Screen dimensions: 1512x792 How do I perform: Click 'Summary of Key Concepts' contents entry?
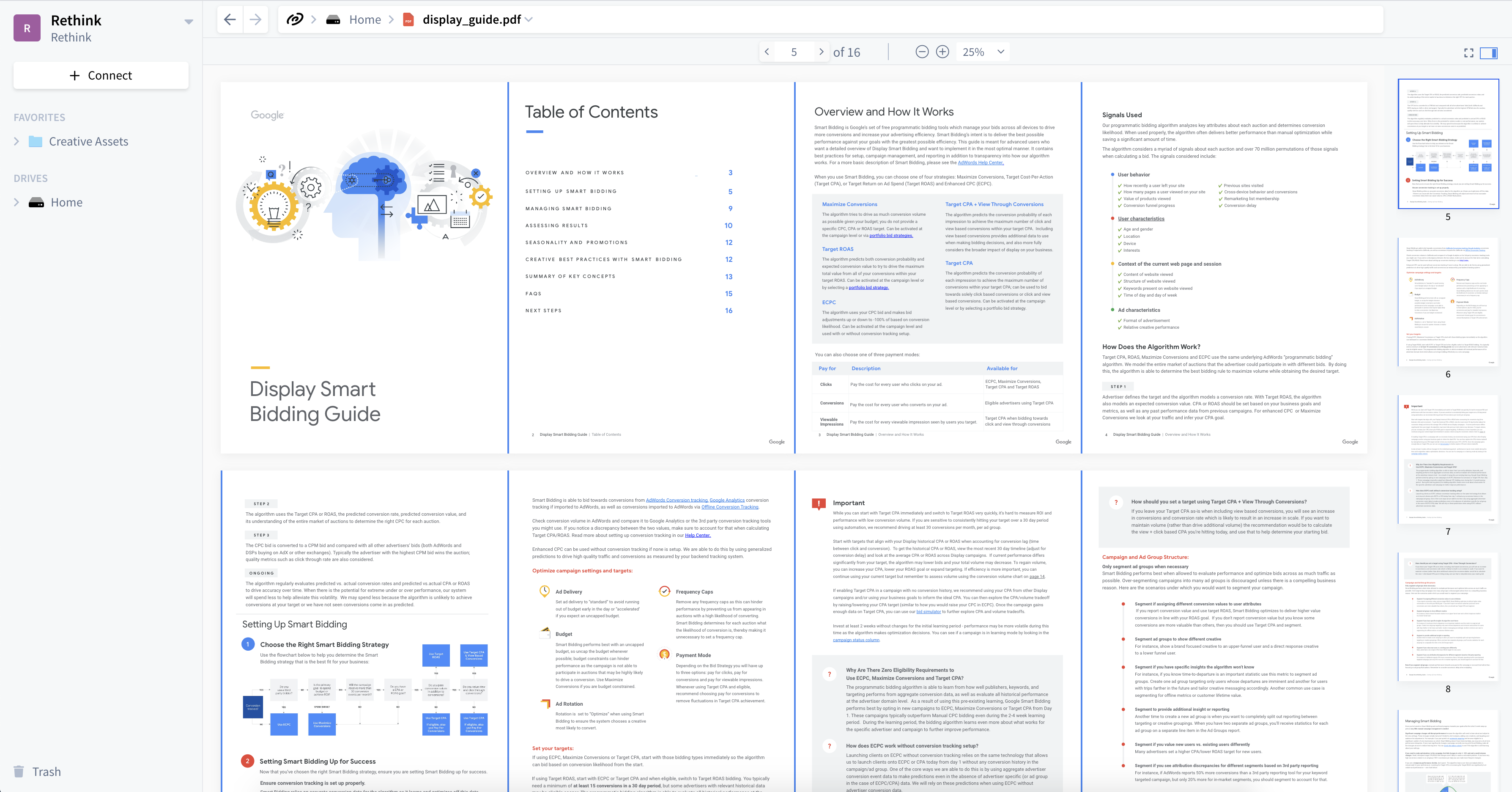coord(570,277)
